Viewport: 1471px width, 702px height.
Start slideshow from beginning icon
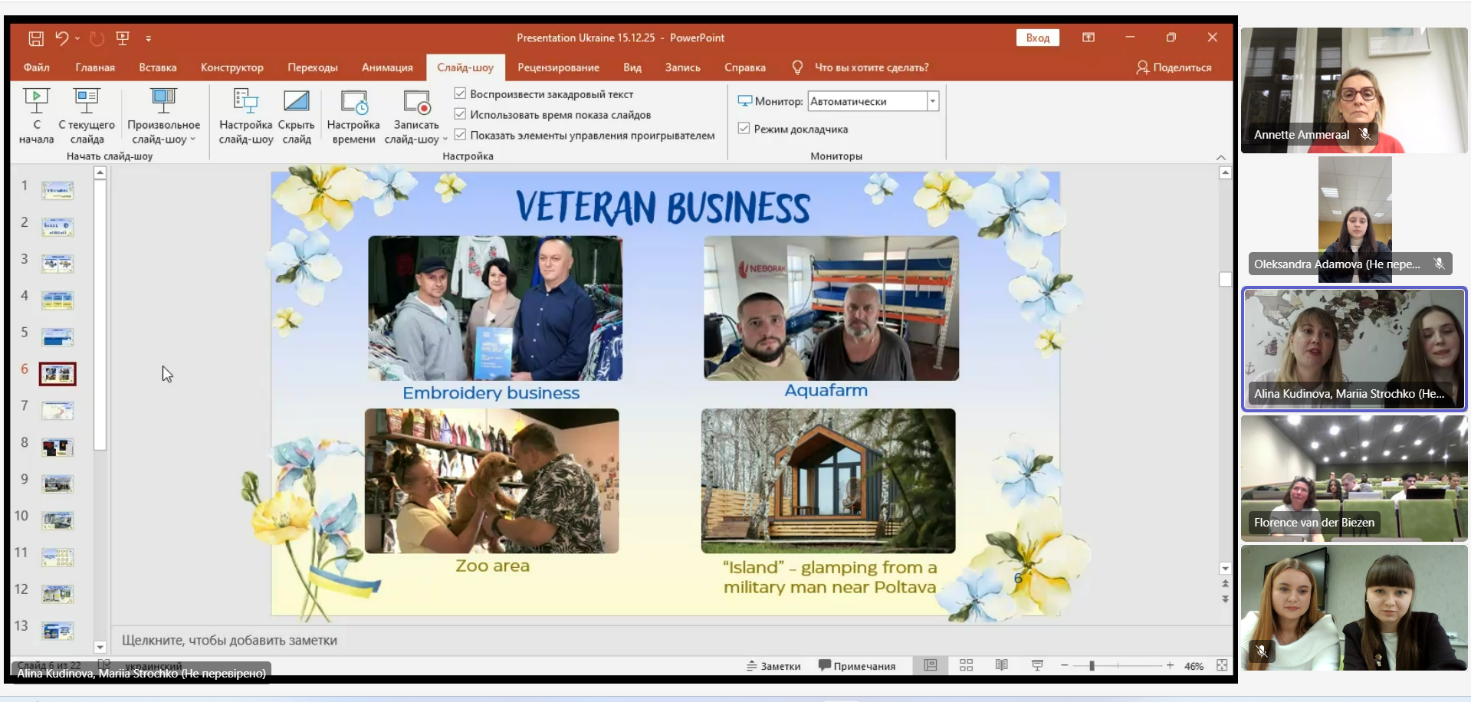[36, 100]
